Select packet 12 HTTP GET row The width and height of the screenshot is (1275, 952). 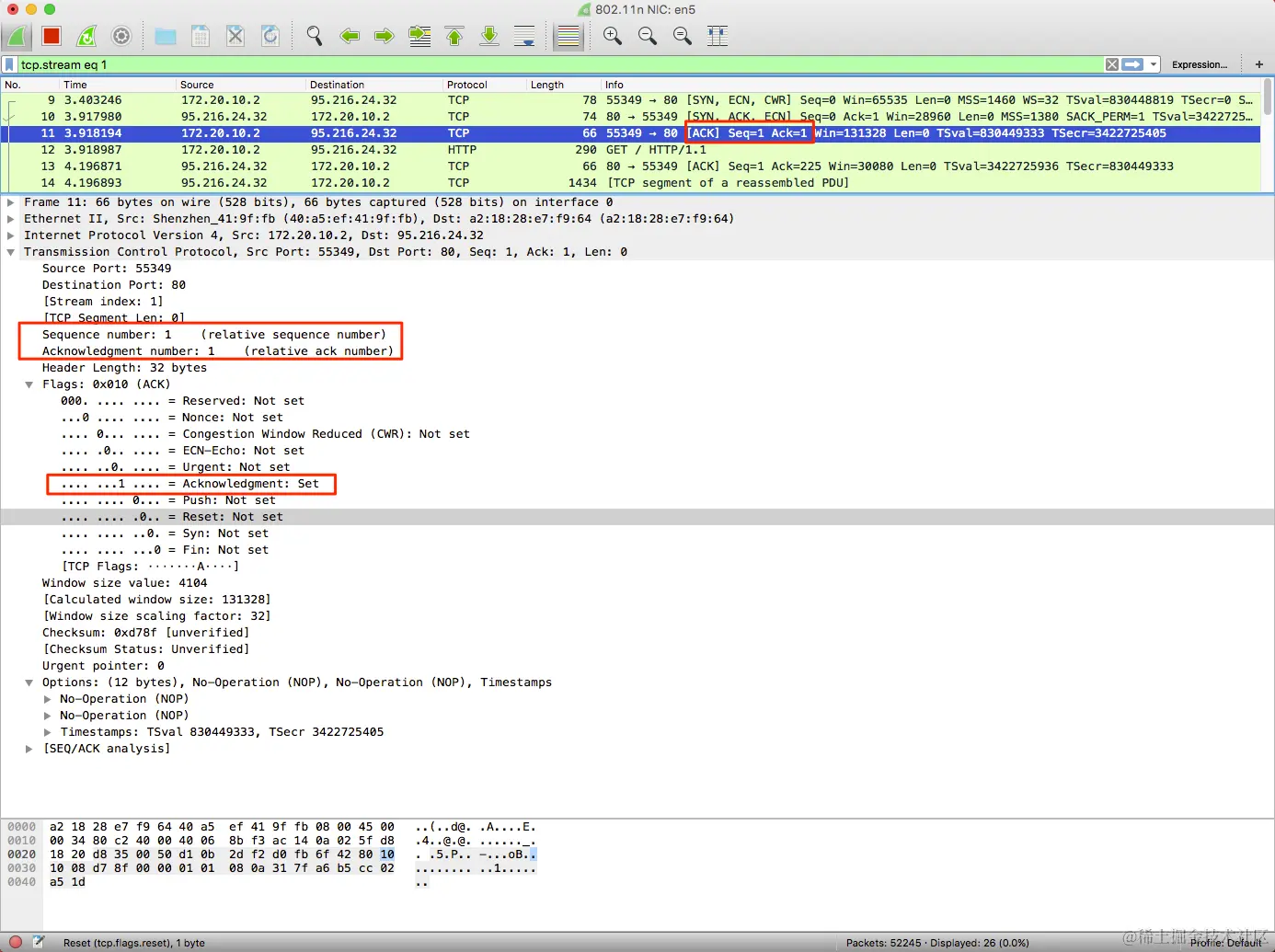pos(631,150)
